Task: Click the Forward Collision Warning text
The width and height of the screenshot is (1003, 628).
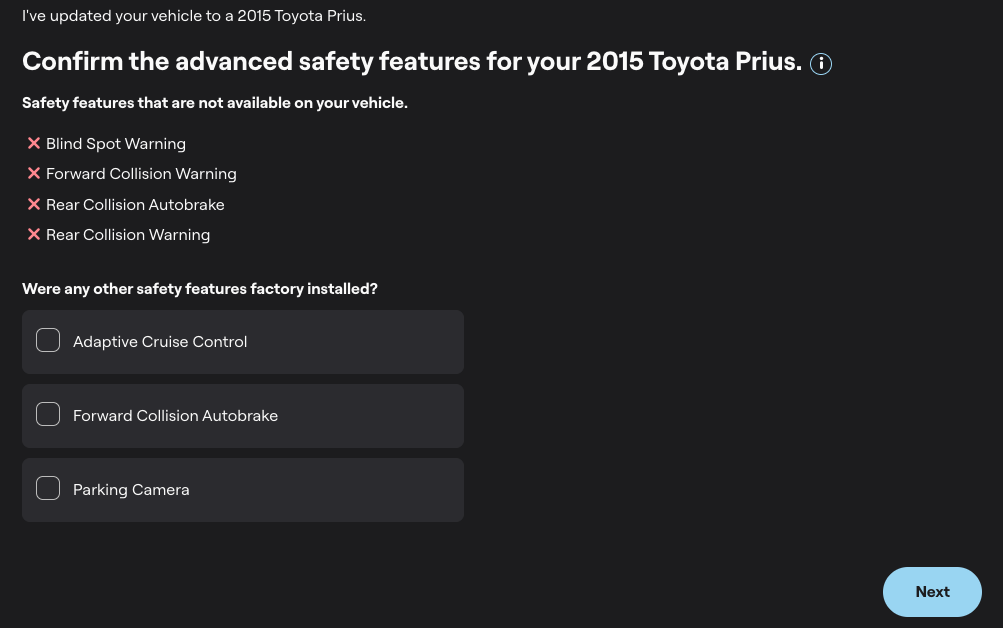Action: [x=141, y=174]
